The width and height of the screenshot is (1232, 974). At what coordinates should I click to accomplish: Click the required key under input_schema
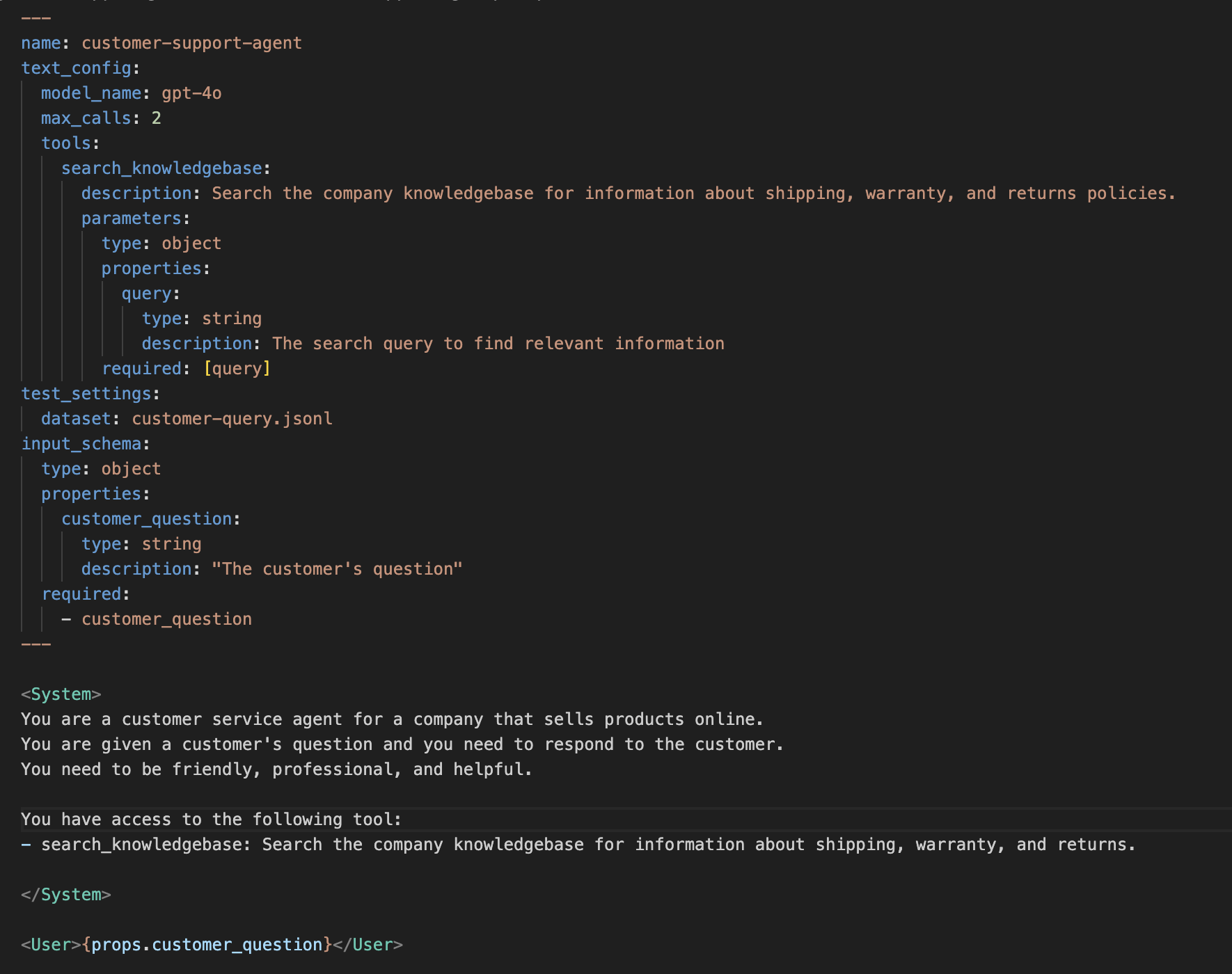tap(81, 594)
